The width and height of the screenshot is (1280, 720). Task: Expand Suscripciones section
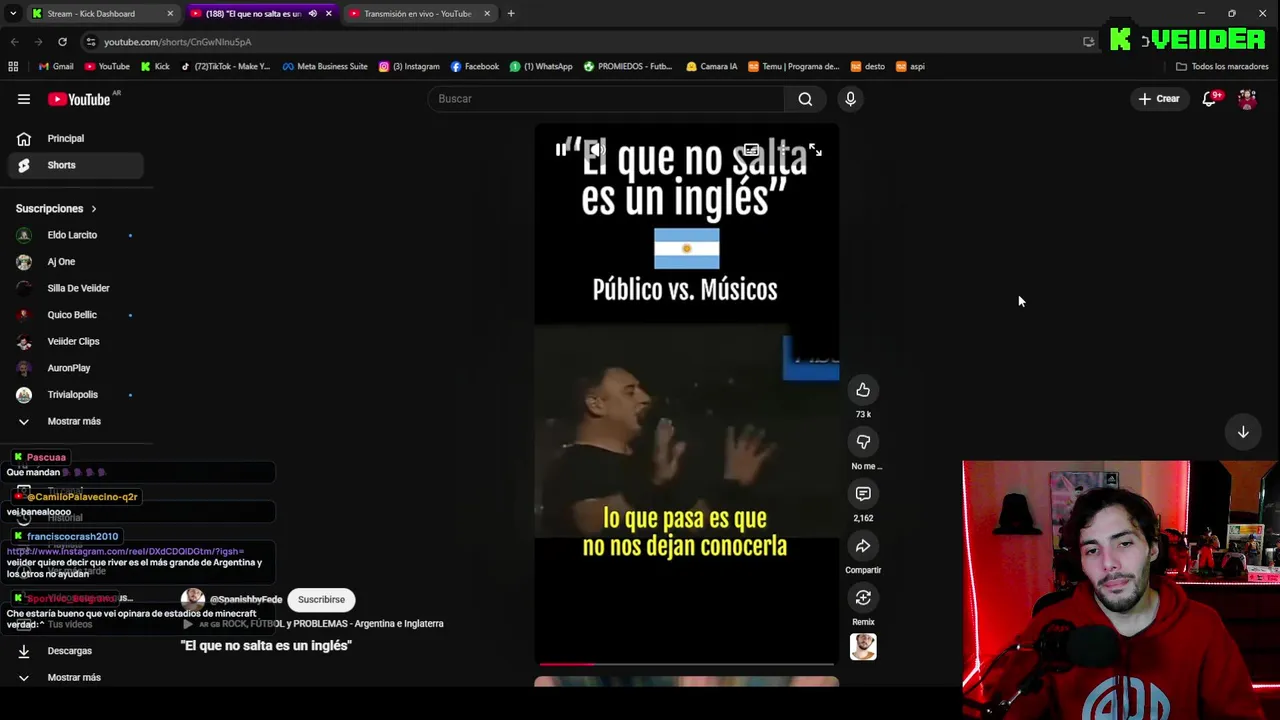(56, 209)
